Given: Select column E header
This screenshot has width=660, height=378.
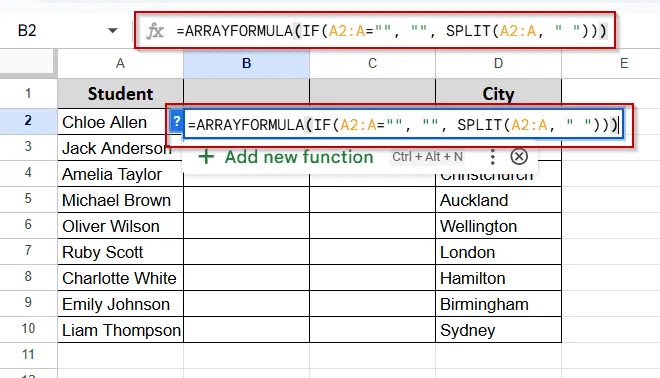Looking at the screenshot, I should pos(611,64).
